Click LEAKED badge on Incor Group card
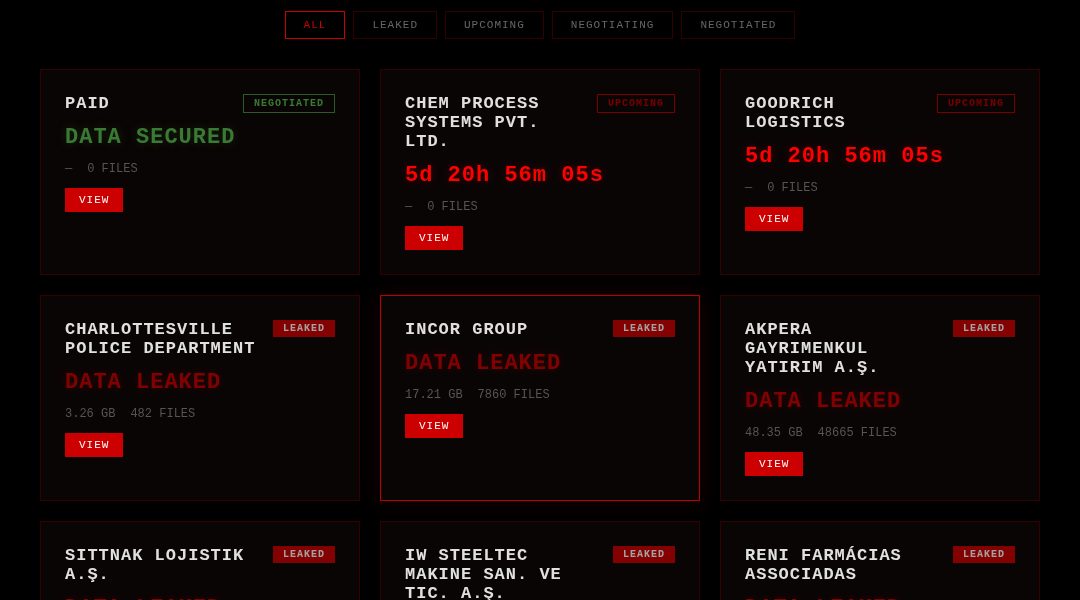The height and width of the screenshot is (600, 1080). (x=644, y=329)
